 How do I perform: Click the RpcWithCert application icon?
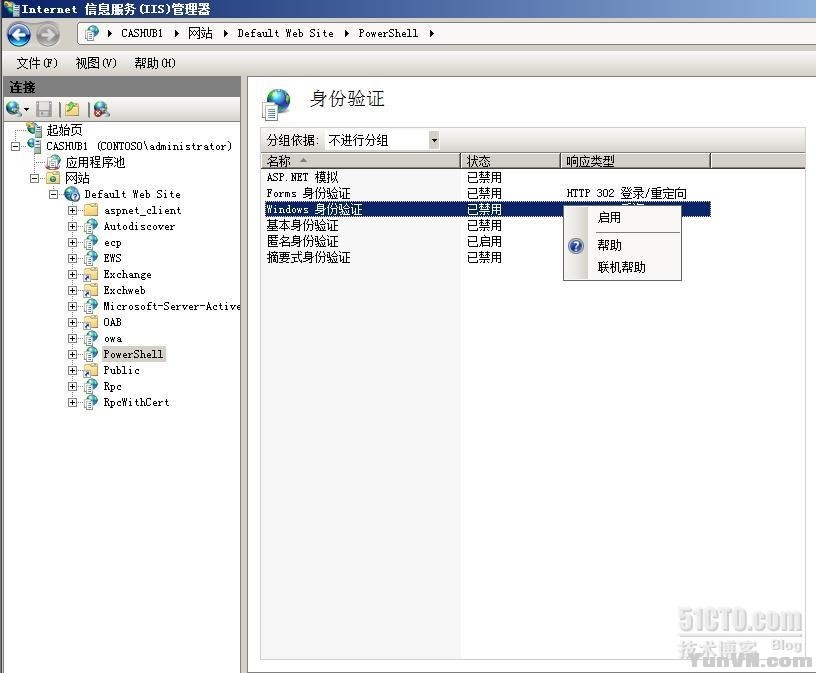(x=91, y=402)
